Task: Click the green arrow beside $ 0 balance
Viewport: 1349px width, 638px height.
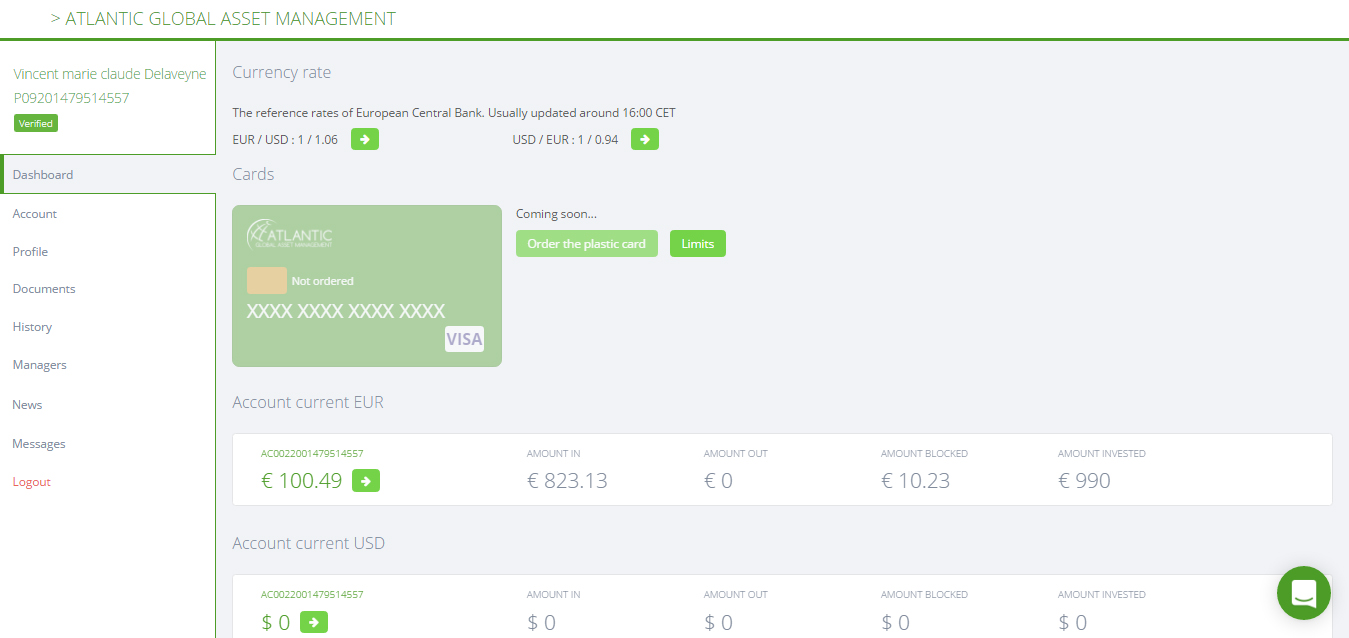Action: coord(314,622)
